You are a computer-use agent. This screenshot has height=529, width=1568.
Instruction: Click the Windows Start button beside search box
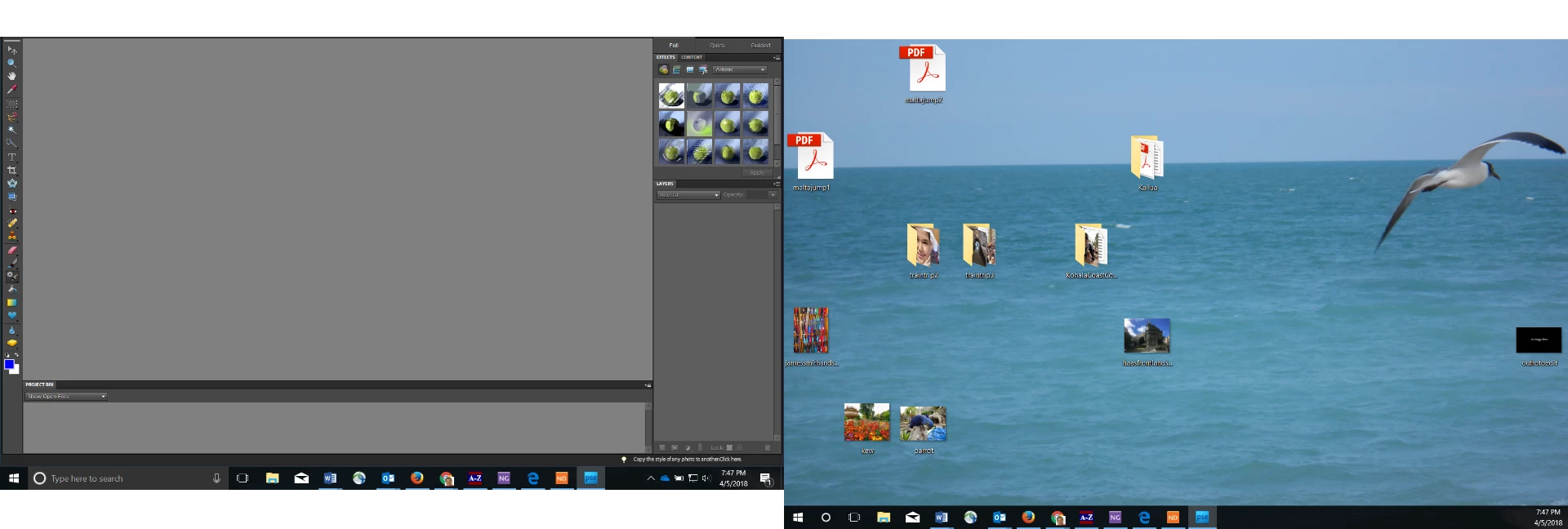(14, 478)
